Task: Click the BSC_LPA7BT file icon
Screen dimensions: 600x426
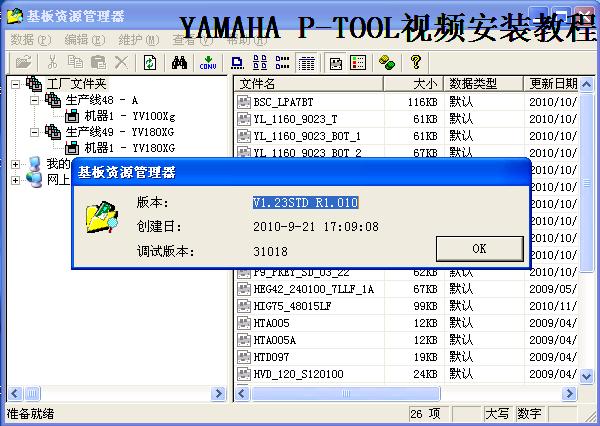Action: 244,102
